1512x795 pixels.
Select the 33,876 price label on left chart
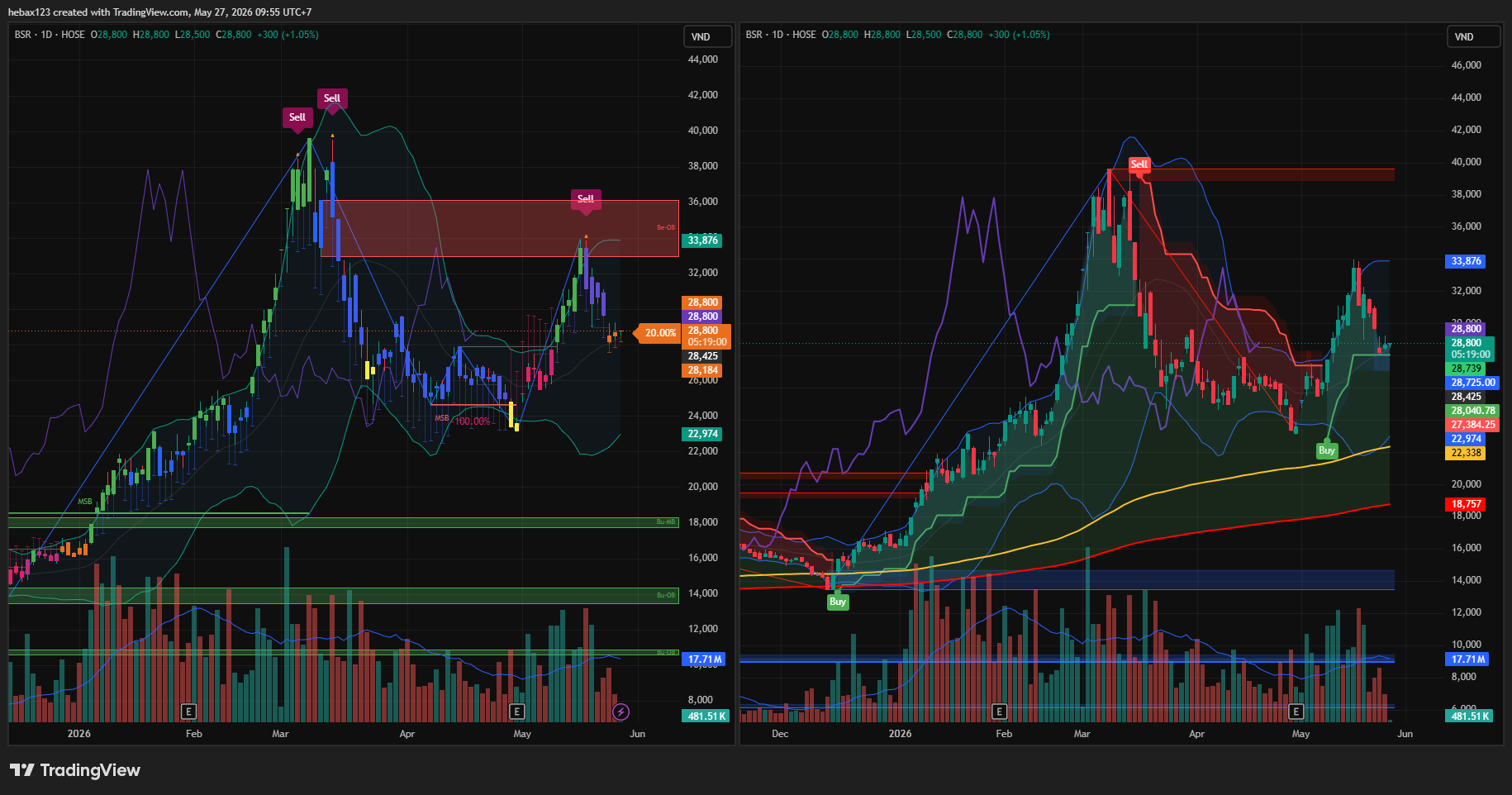tap(702, 240)
